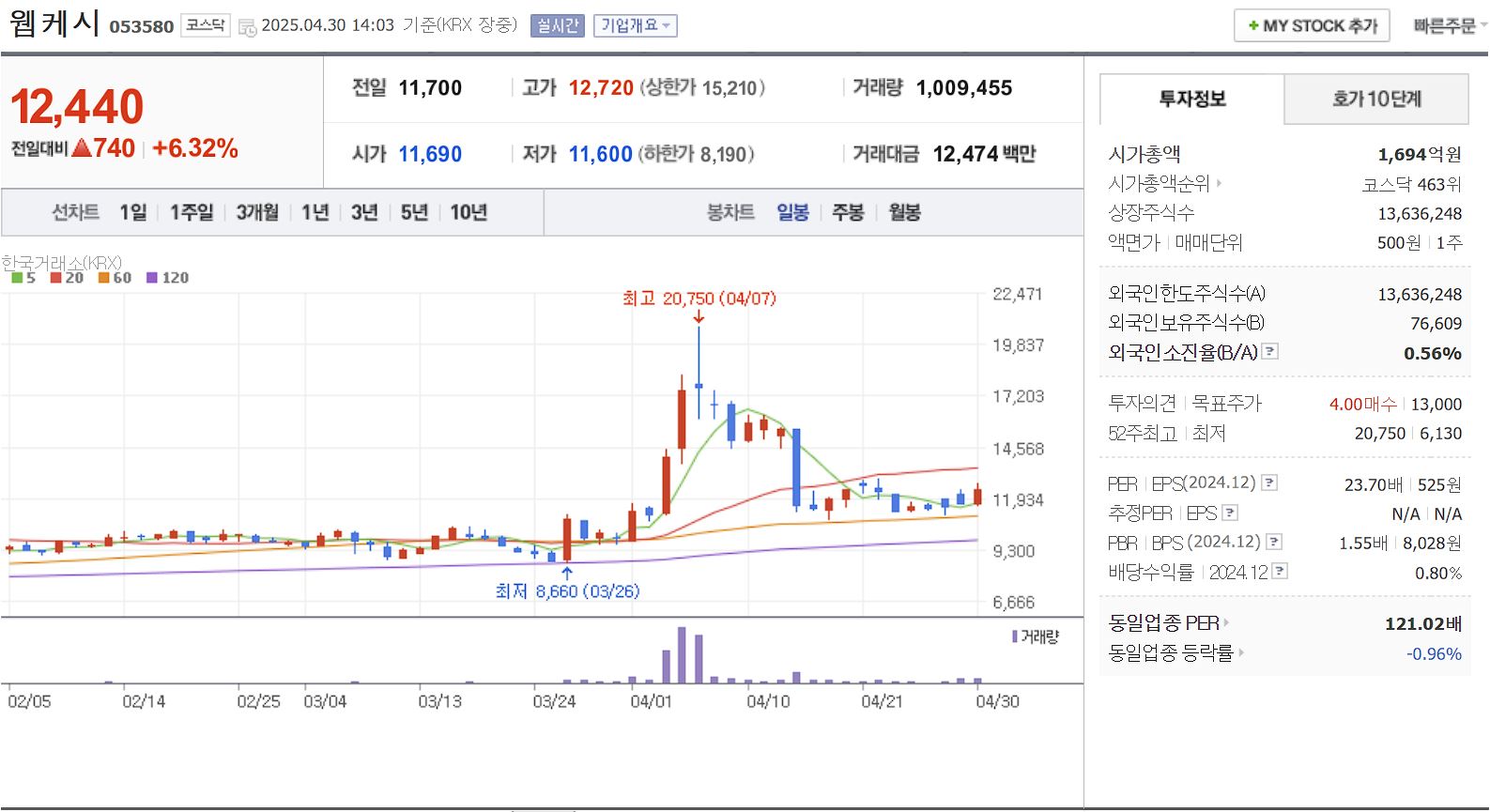Image resolution: width=1490 pixels, height=812 pixels.
Task: Select the 10년 line chart period
Action: click(x=469, y=212)
